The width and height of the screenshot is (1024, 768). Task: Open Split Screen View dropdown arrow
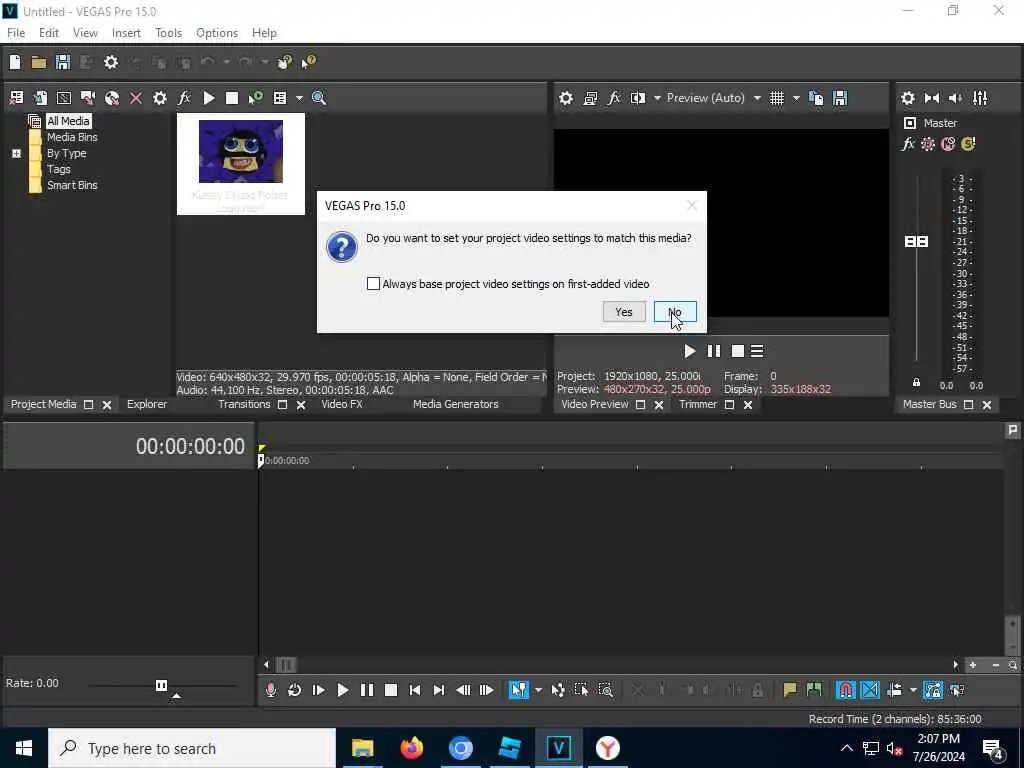[657, 98]
